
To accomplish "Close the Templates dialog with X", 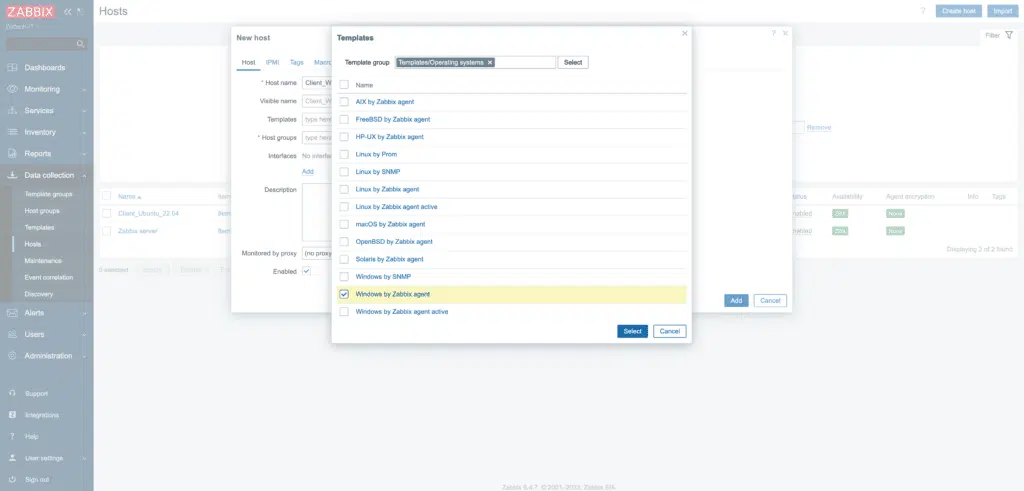I will coord(684,33).
